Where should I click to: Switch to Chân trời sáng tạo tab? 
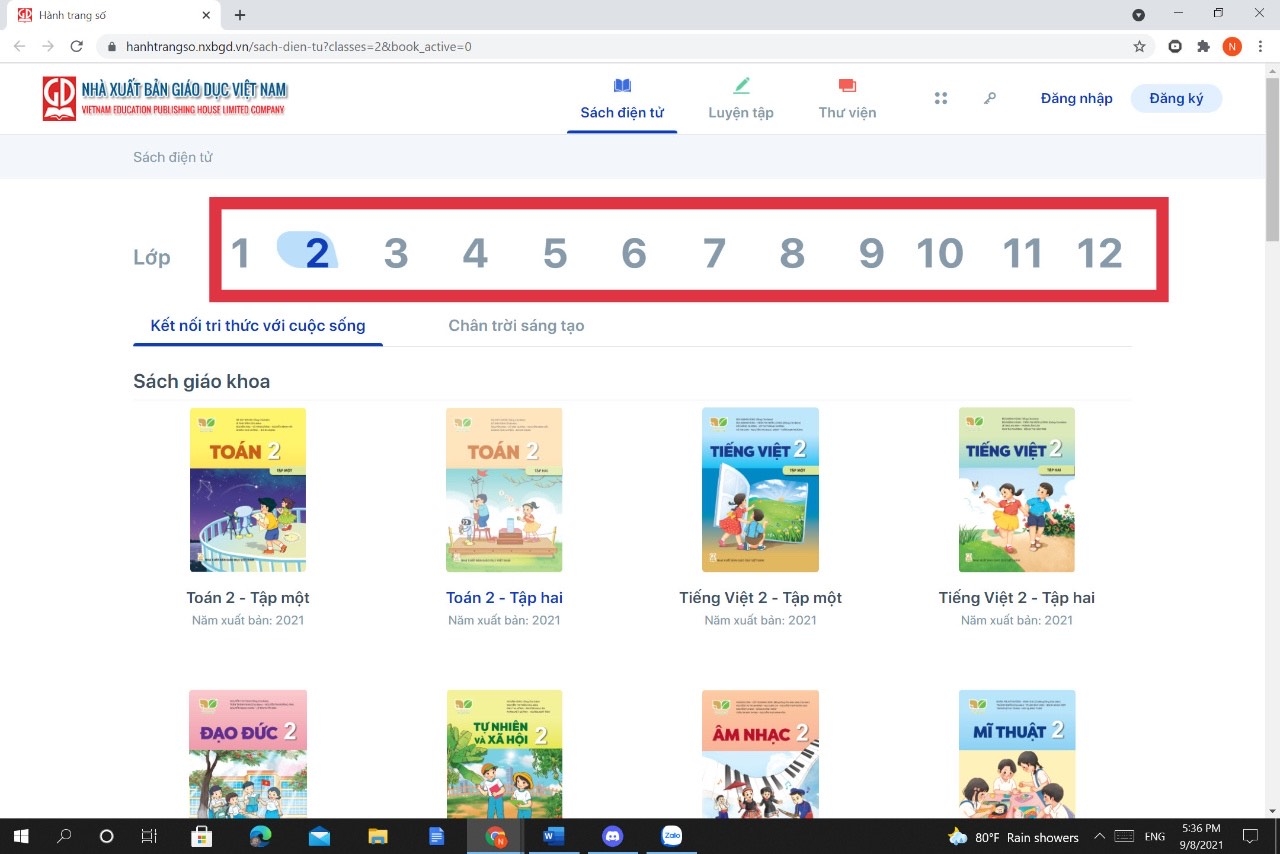[x=516, y=326]
